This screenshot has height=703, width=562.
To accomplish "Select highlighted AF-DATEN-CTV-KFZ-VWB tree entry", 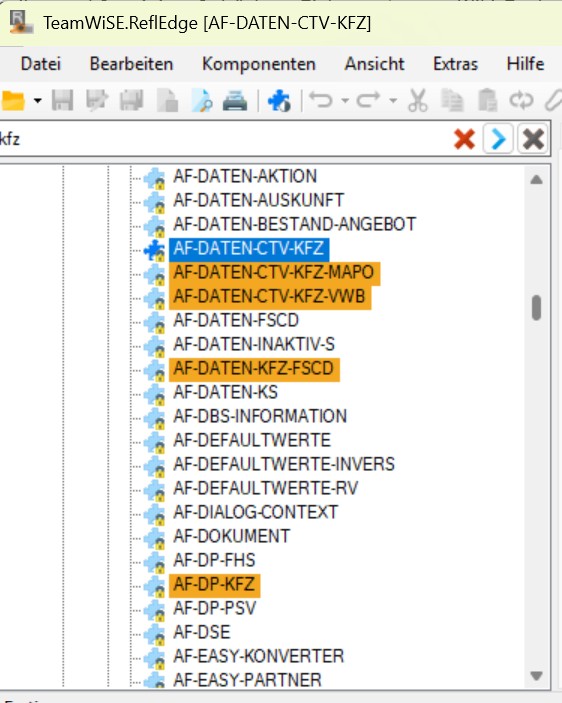I will (270, 297).
